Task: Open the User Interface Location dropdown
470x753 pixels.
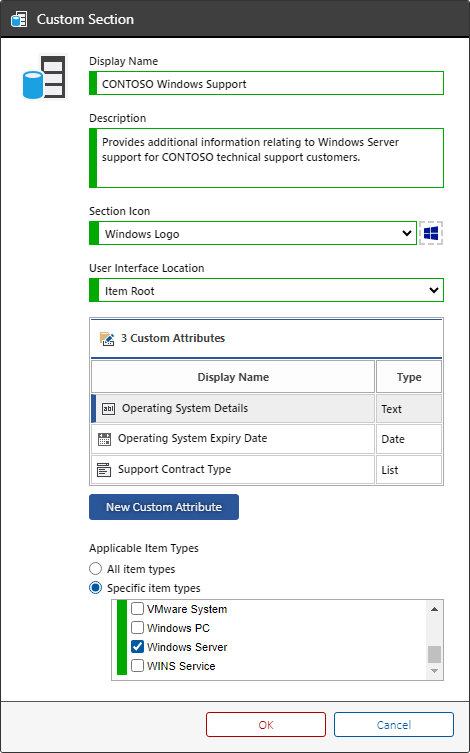Action: [x=266, y=291]
